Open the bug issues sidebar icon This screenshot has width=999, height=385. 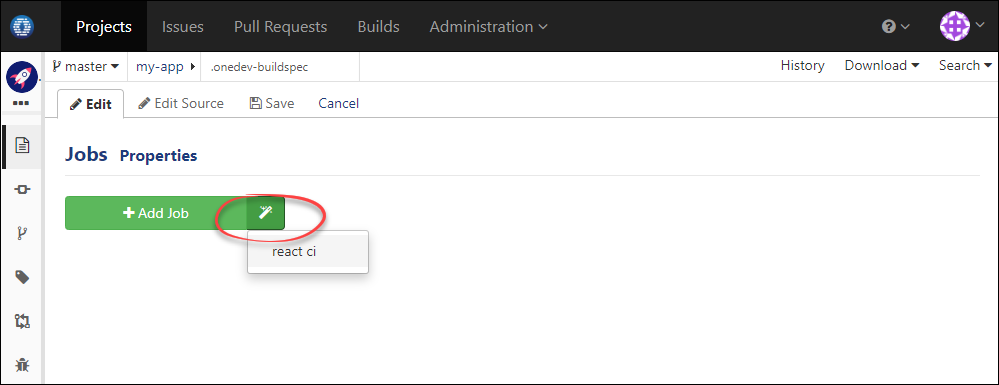(x=22, y=365)
